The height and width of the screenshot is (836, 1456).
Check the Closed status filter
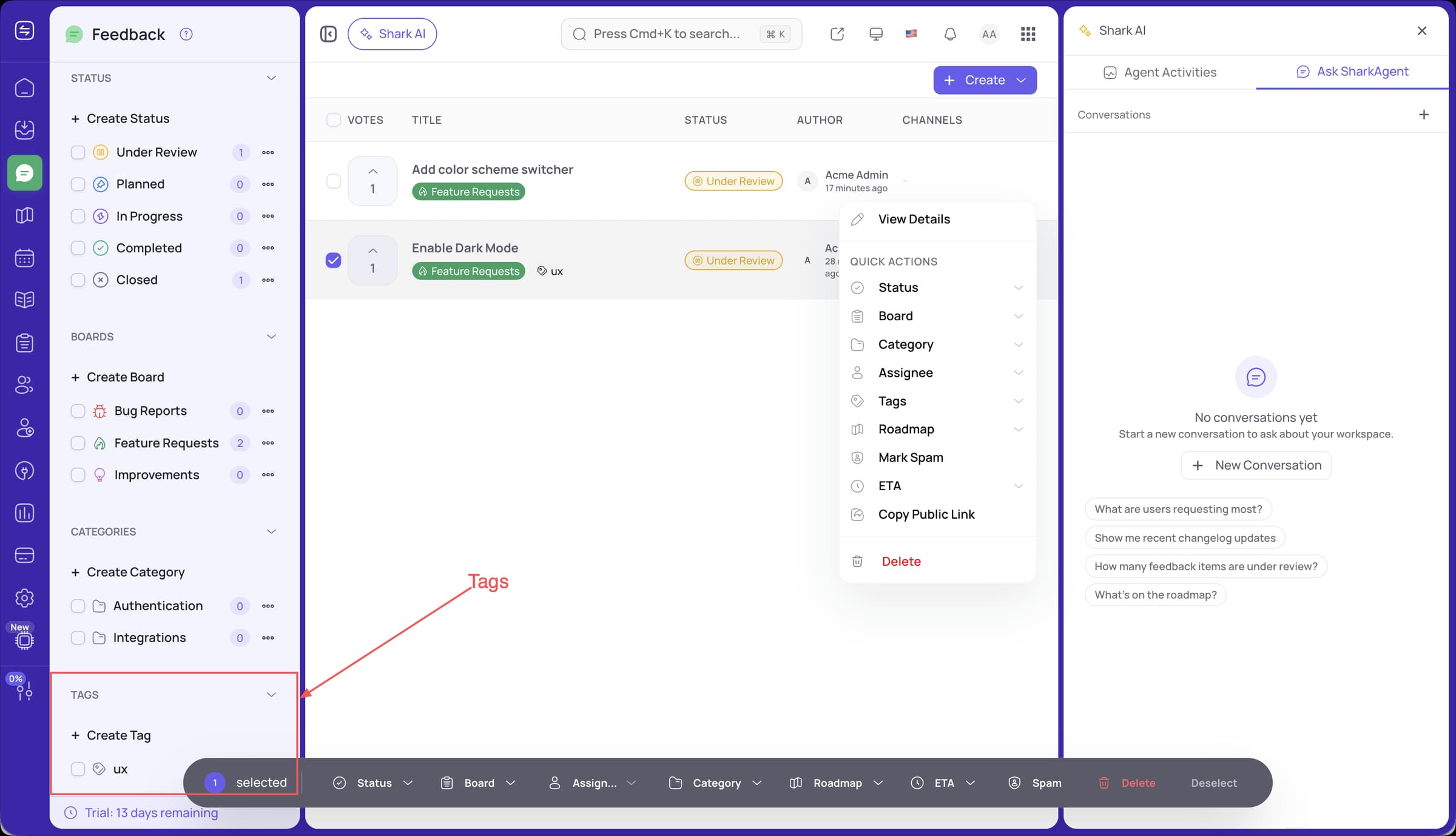coord(78,280)
